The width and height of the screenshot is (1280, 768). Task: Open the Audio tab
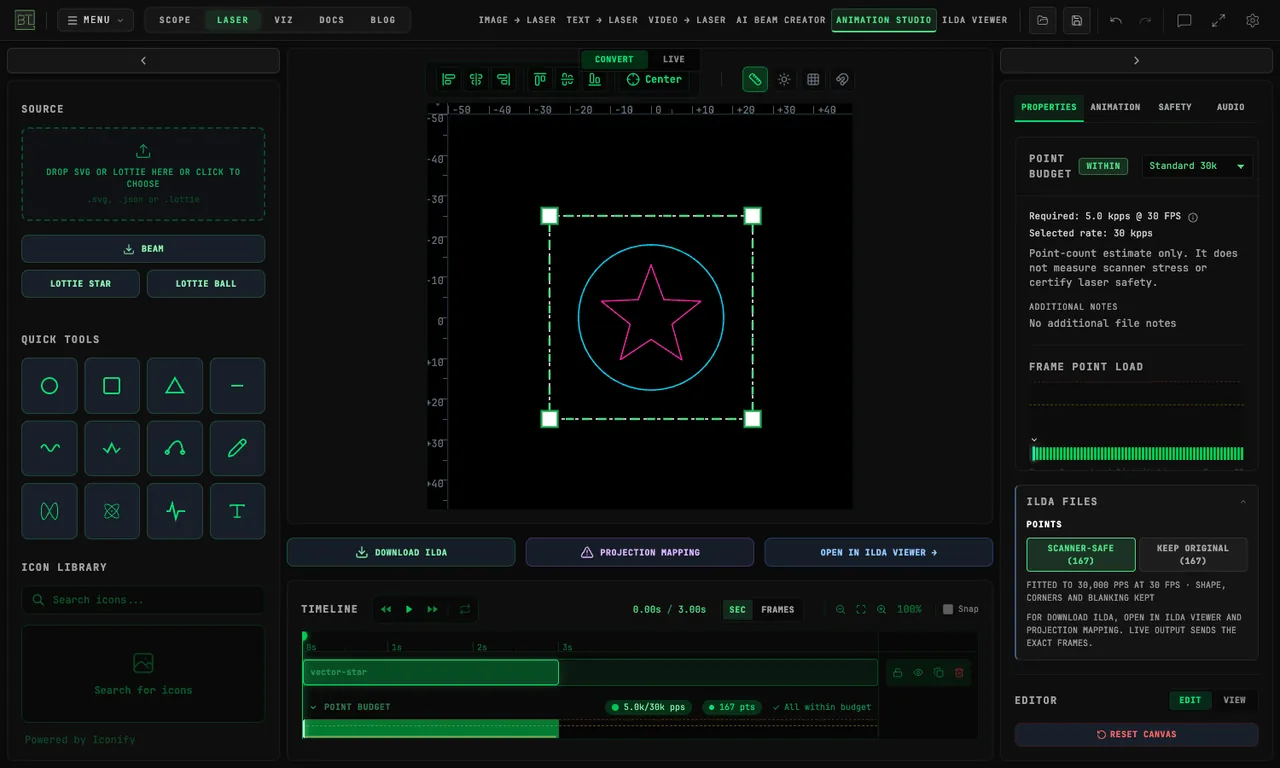(x=1230, y=107)
